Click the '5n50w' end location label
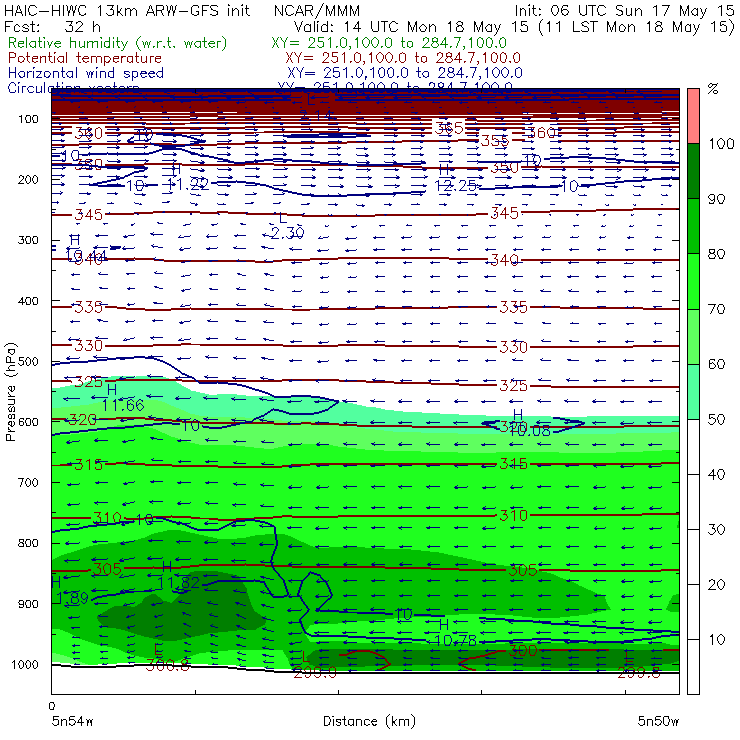This screenshot has width=740, height=740. (x=658, y=721)
